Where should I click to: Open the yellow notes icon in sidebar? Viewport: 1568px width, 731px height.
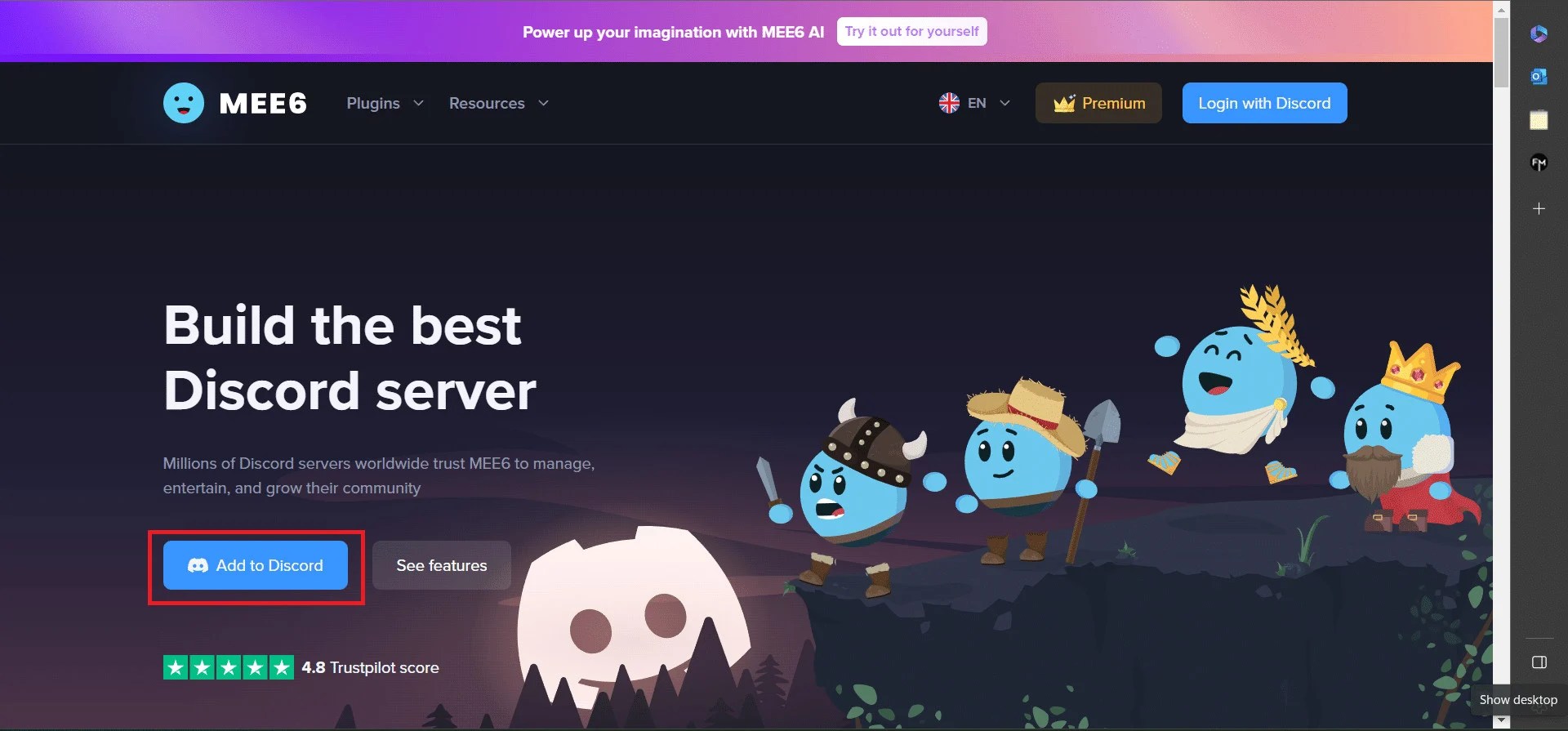tap(1539, 120)
